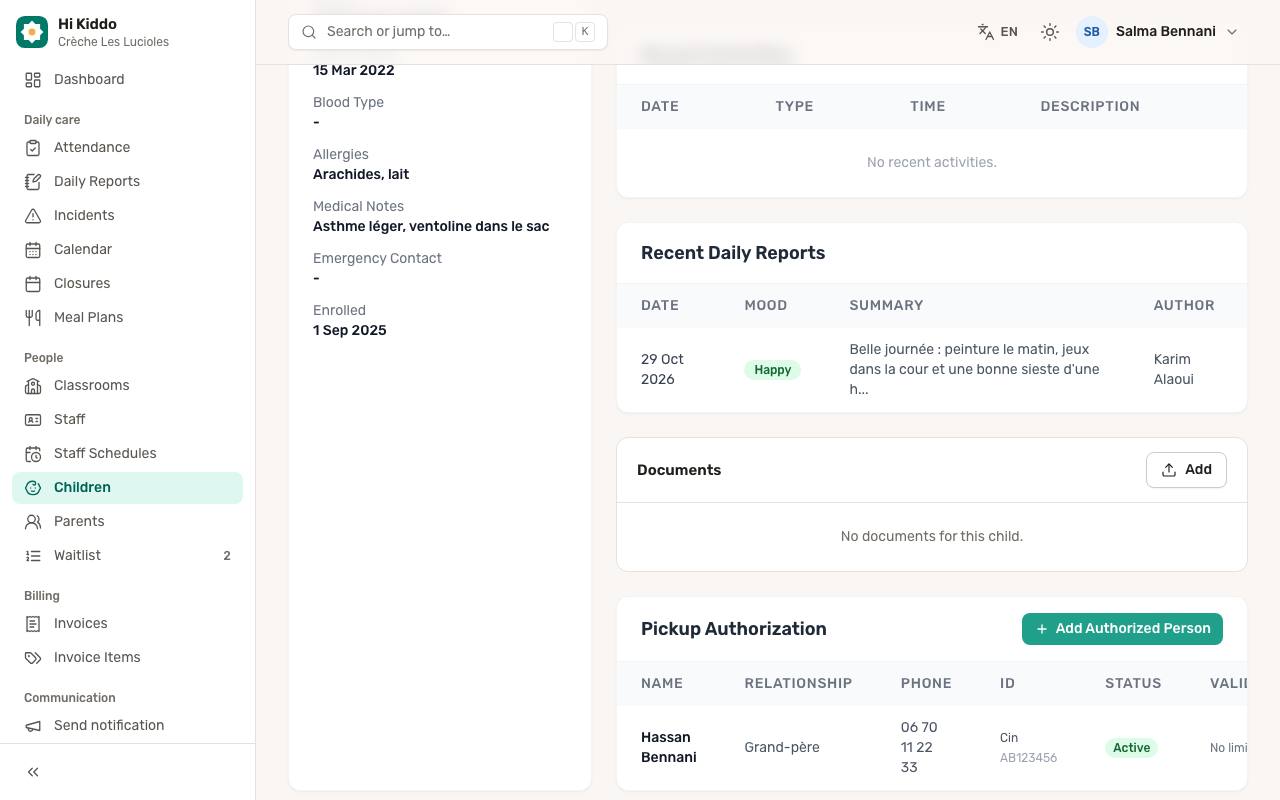Click the Calendar icon in sidebar
This screenshot has width=1280, height=800.
coord(33,249)
